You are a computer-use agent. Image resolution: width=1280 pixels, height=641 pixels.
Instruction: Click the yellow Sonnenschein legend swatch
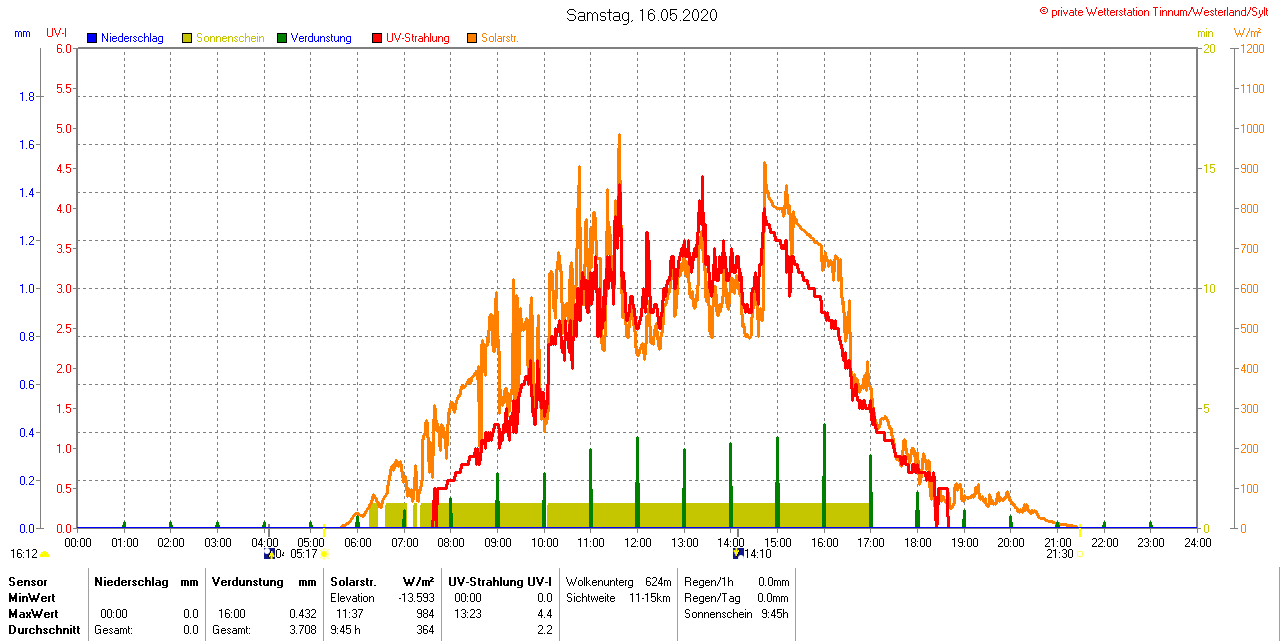[x=187, y=38]
